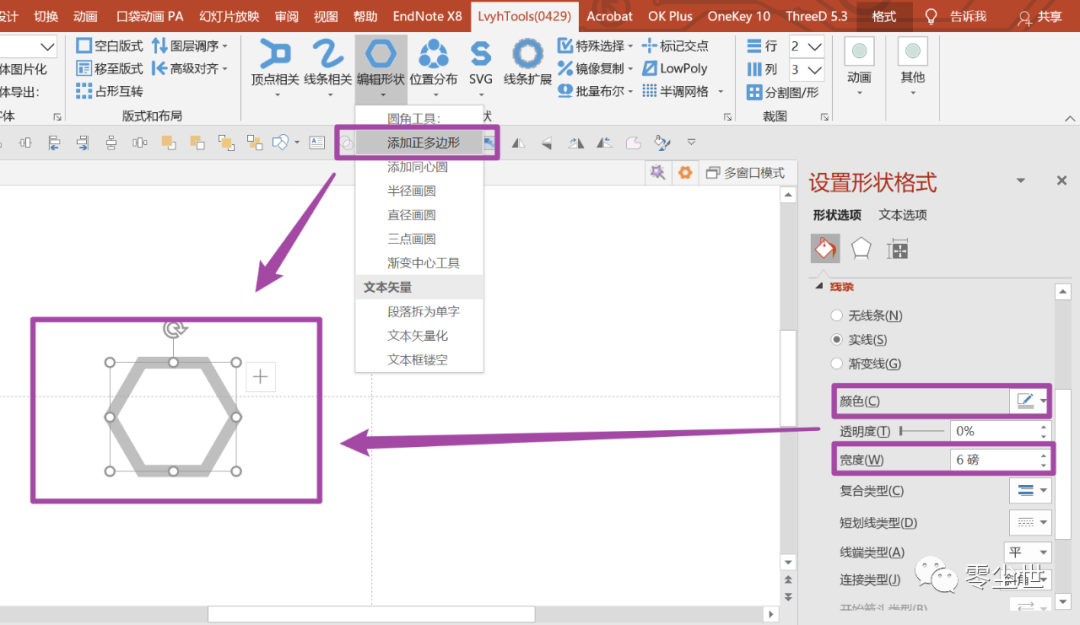The height and width of the screenshot is (625, 1080).
Task: Open the 动画 group button
Action: pyautogui.click(x=859, y=66)
